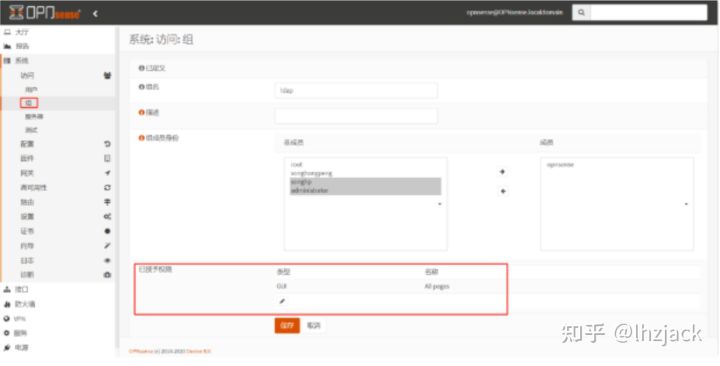This screenshot has height=366, width=720.
Task: Open the 诊断 (Diagnostics) sidebar item
Action: click(28, 275)
